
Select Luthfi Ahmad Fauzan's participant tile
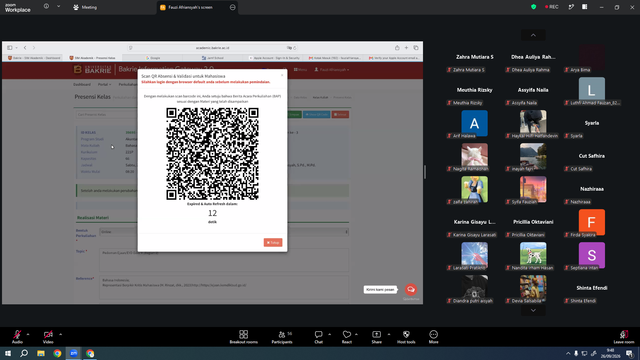click(592, 91)
